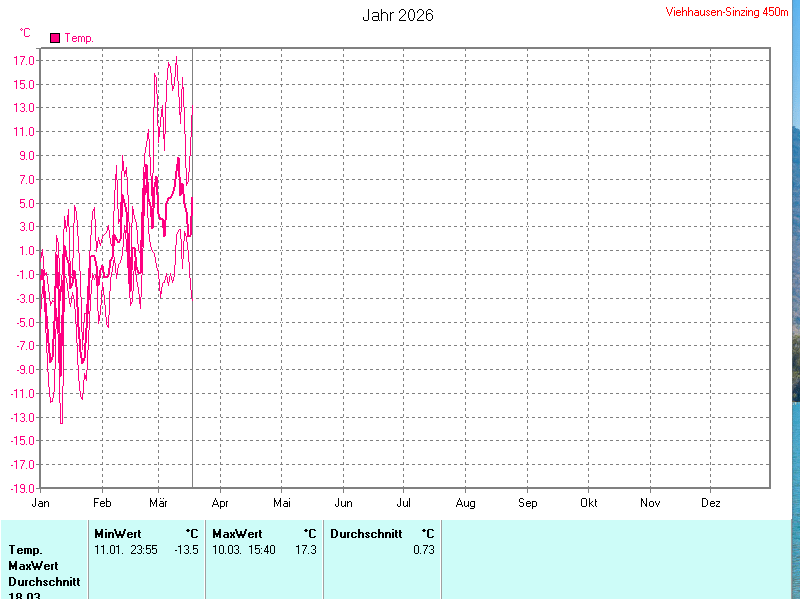The height and width of the screenshot is (599, 800).
Task: Select the Feb month label on axis
Action: click(x=102, y=502)
